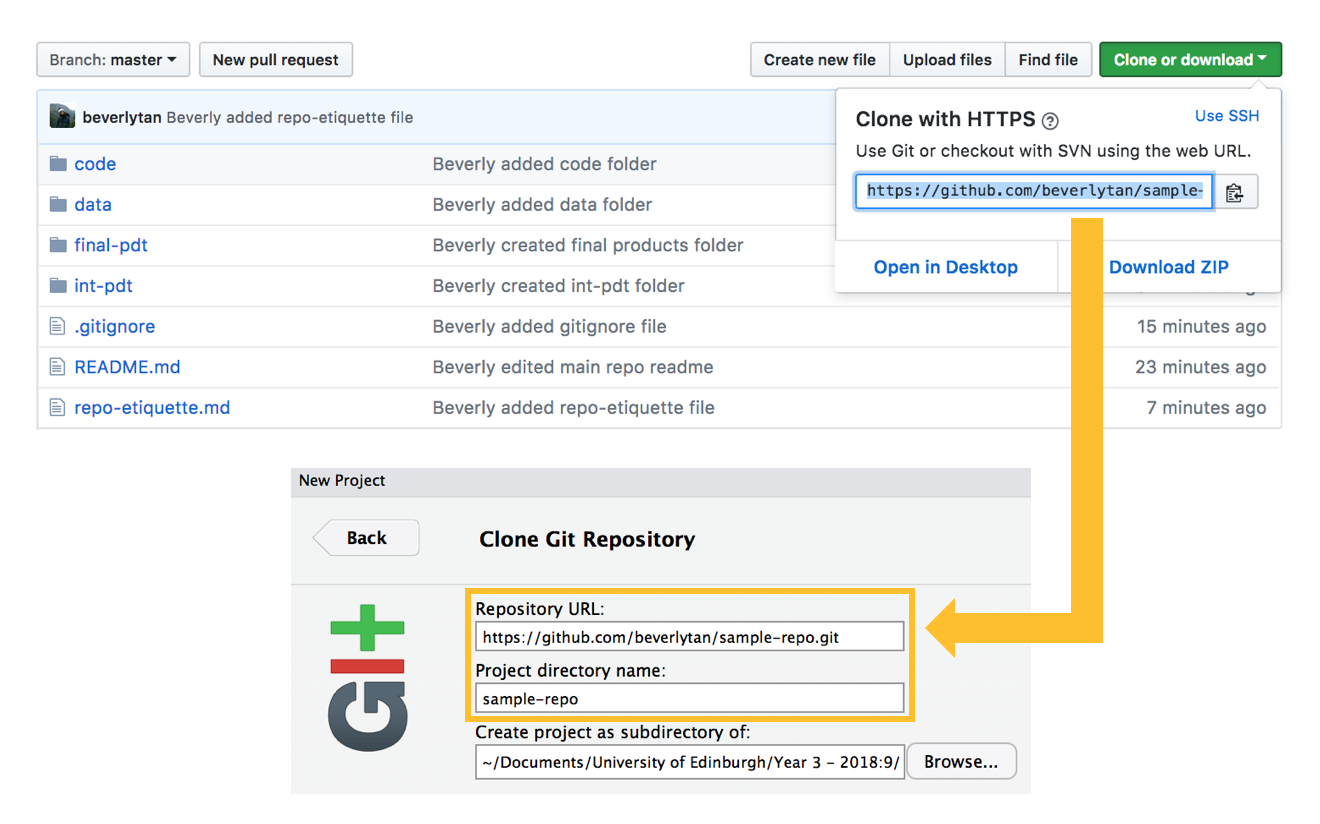Click Download ZIP
The height and width of the screenshot is (824, 1320).
1168,267
